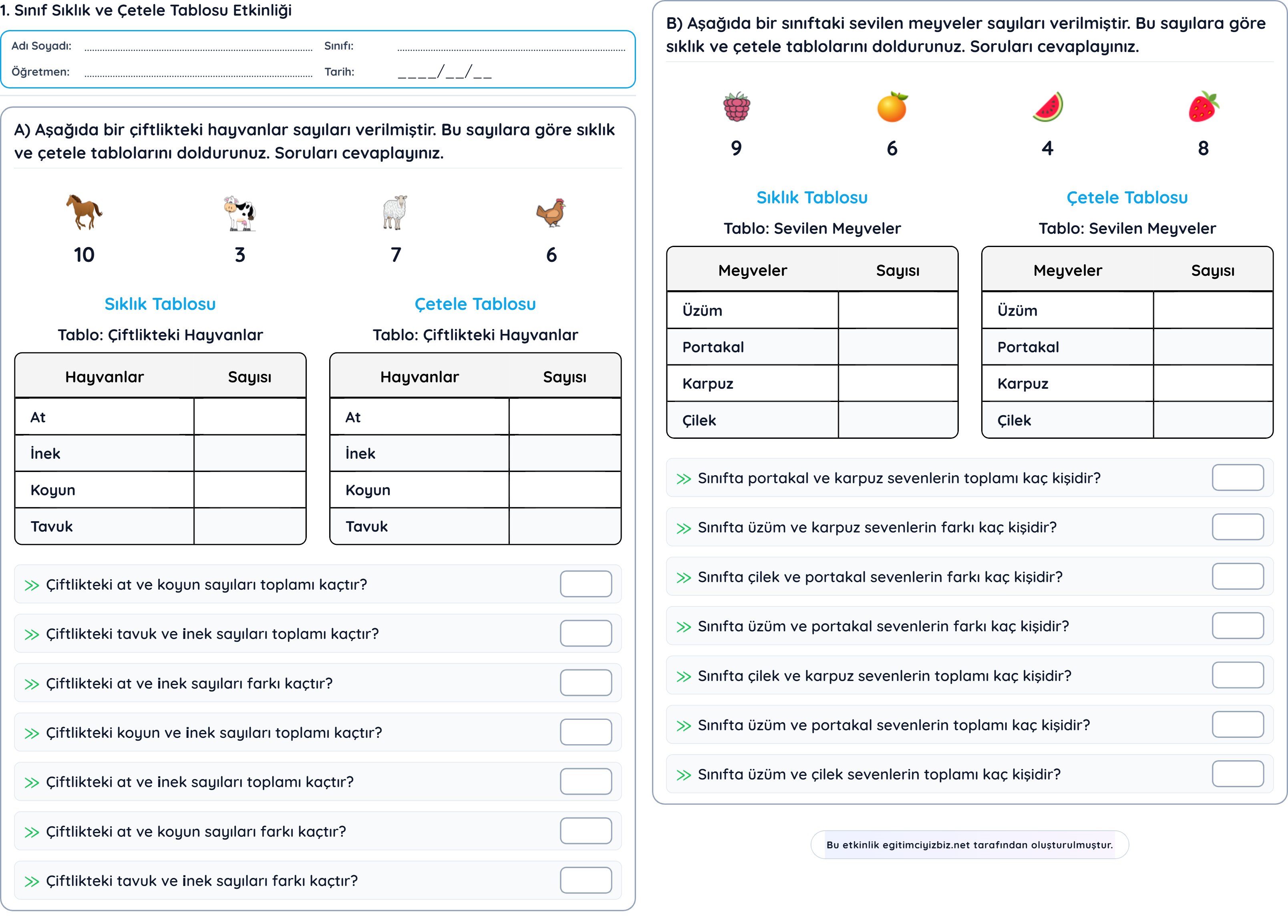
Task: Click the watermelon slice icon
Action: (1048, 106)
